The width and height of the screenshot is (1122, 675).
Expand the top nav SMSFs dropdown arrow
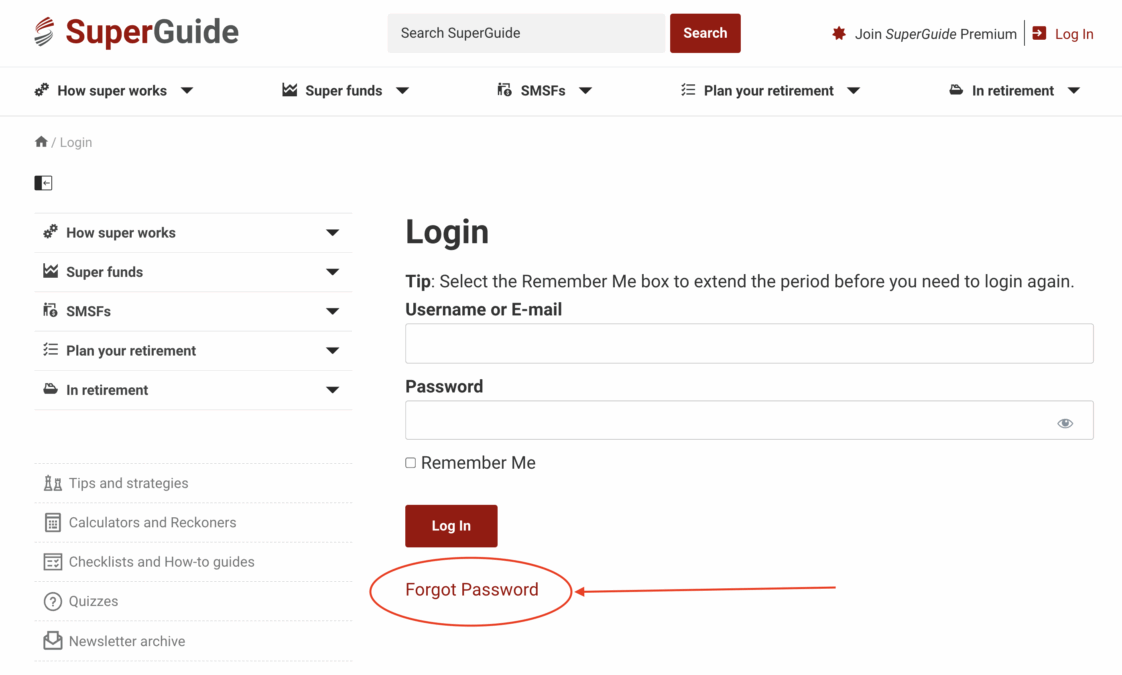tap(585, 91)
